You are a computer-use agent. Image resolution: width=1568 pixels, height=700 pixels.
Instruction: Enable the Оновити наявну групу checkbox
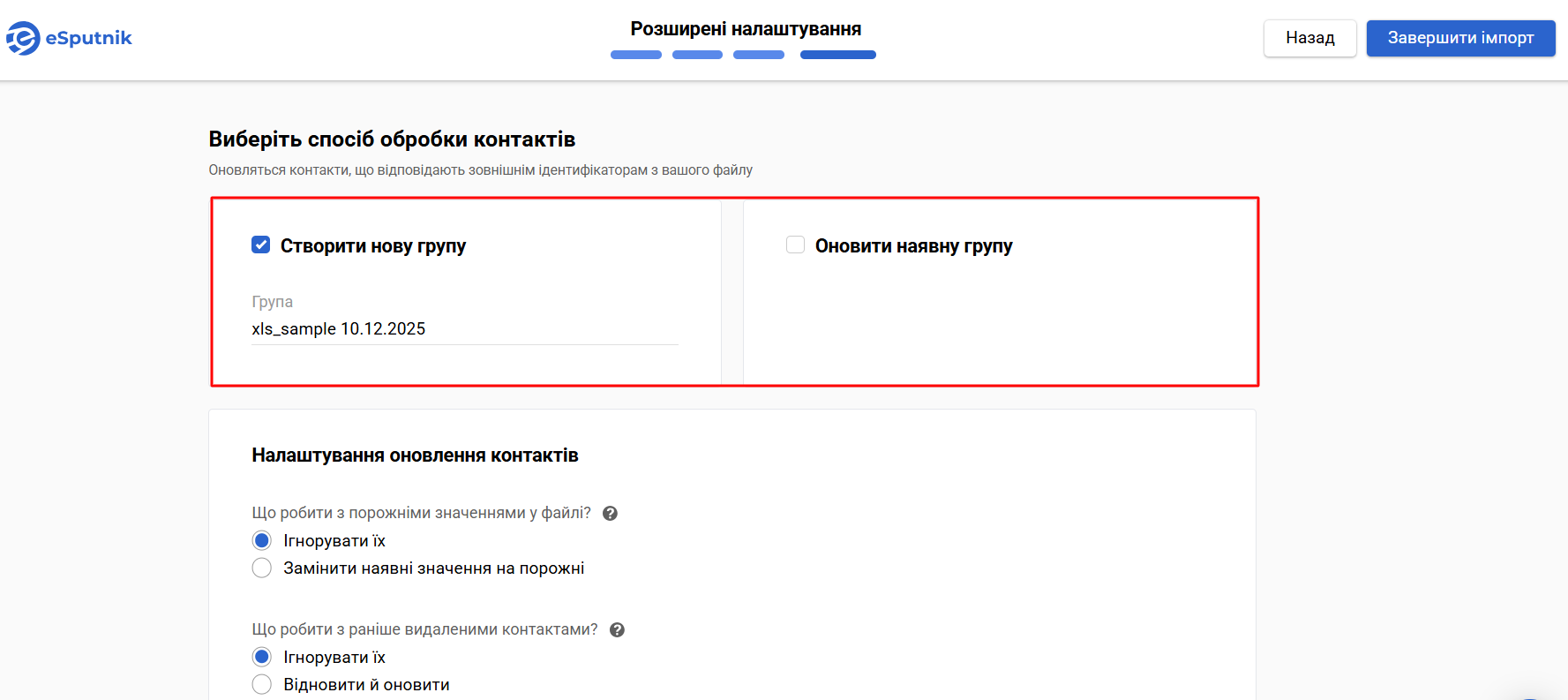795,244
